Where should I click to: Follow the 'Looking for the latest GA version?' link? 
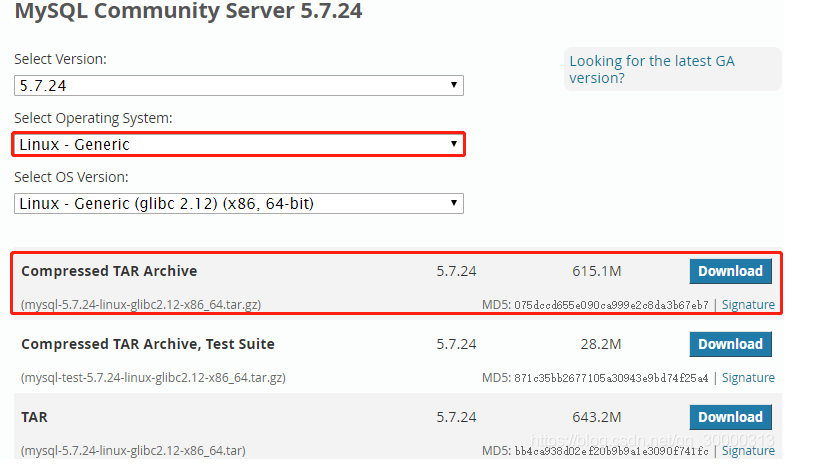click(x=652, y=69)
